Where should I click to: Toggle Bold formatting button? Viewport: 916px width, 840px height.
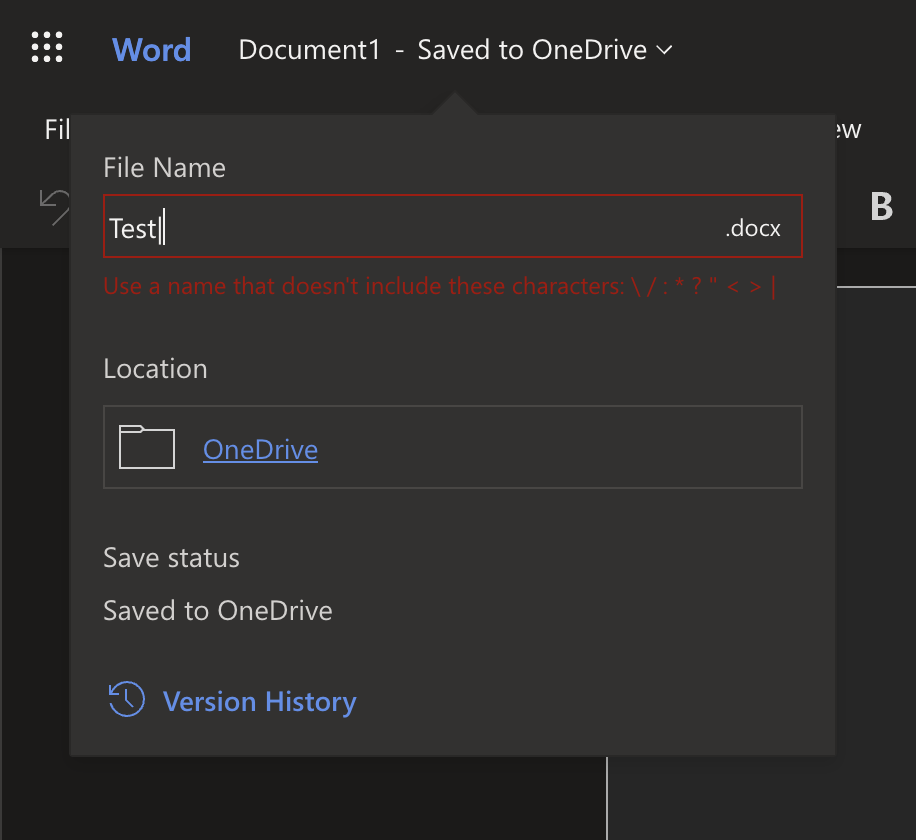click(x=881, y=207)
